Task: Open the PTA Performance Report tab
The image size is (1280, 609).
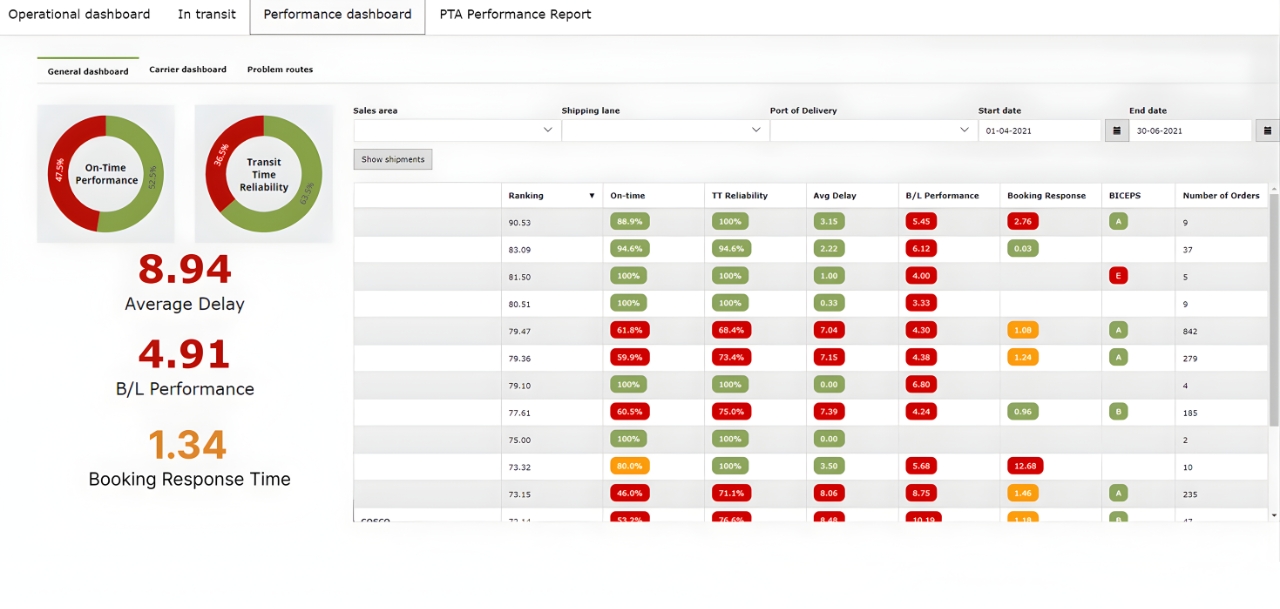Action: [514, 14]
